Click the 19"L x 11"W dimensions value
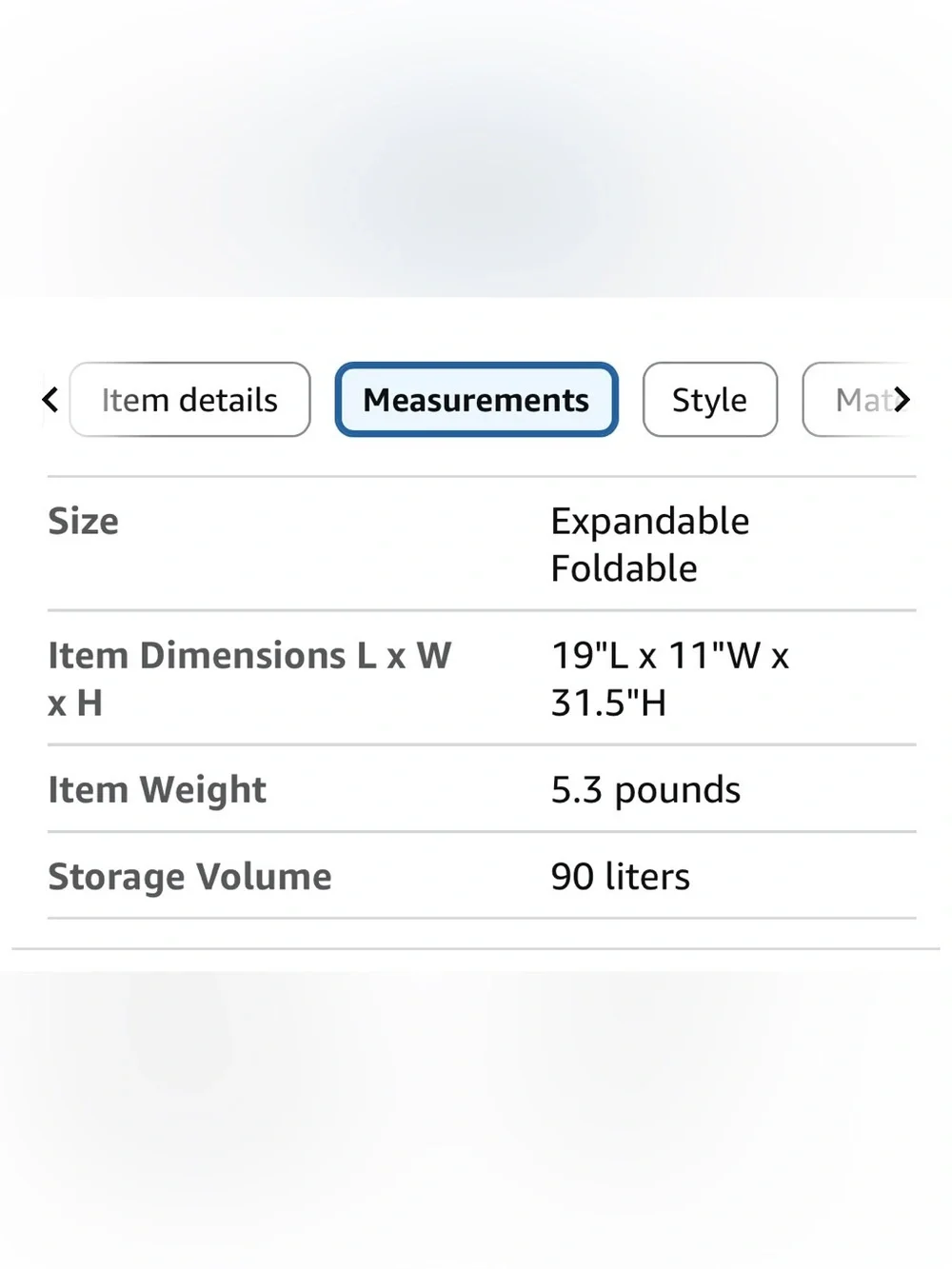 (670, 656)
